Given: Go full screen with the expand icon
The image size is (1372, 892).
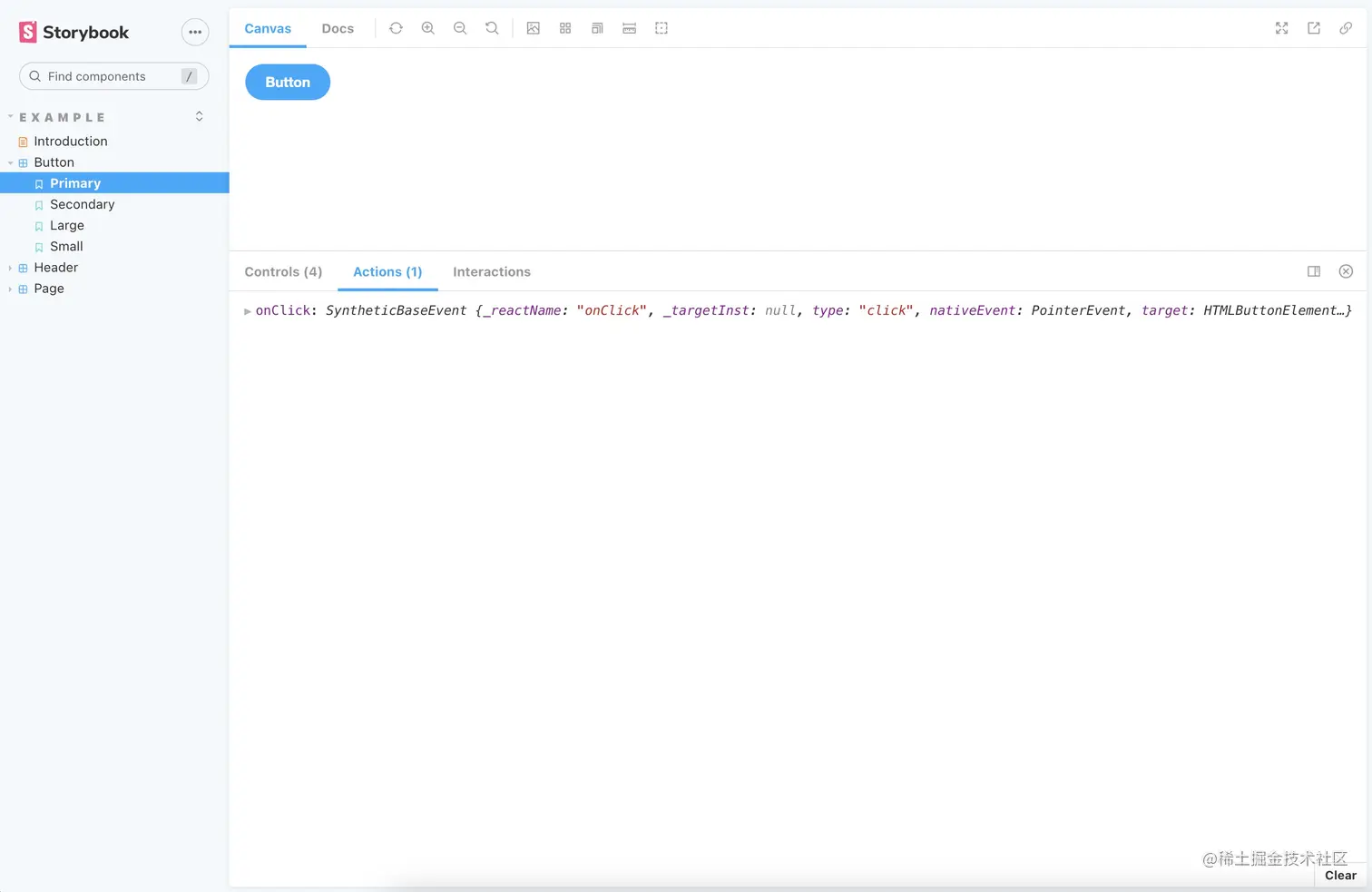Looking at the screenshot, I should [x=1281, y=28].
